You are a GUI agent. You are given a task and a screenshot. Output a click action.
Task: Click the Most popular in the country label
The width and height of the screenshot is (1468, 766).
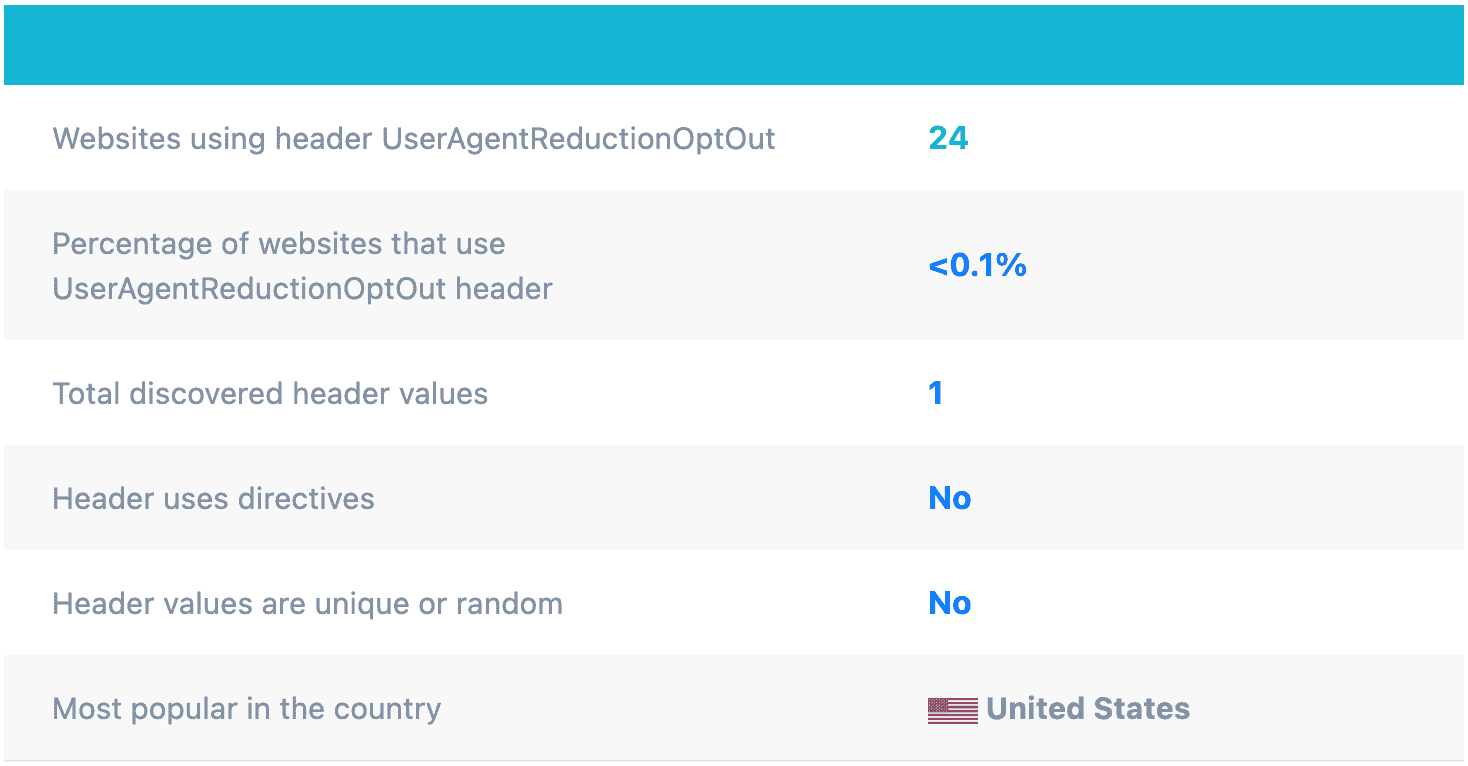(x=246, y=709)
